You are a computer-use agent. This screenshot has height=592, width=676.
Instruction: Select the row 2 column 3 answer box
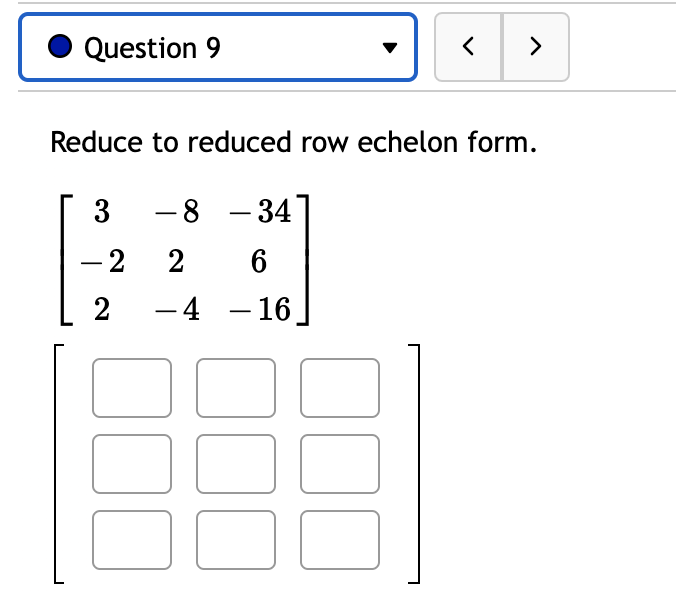pyautogui.click(x=340, y=464)
